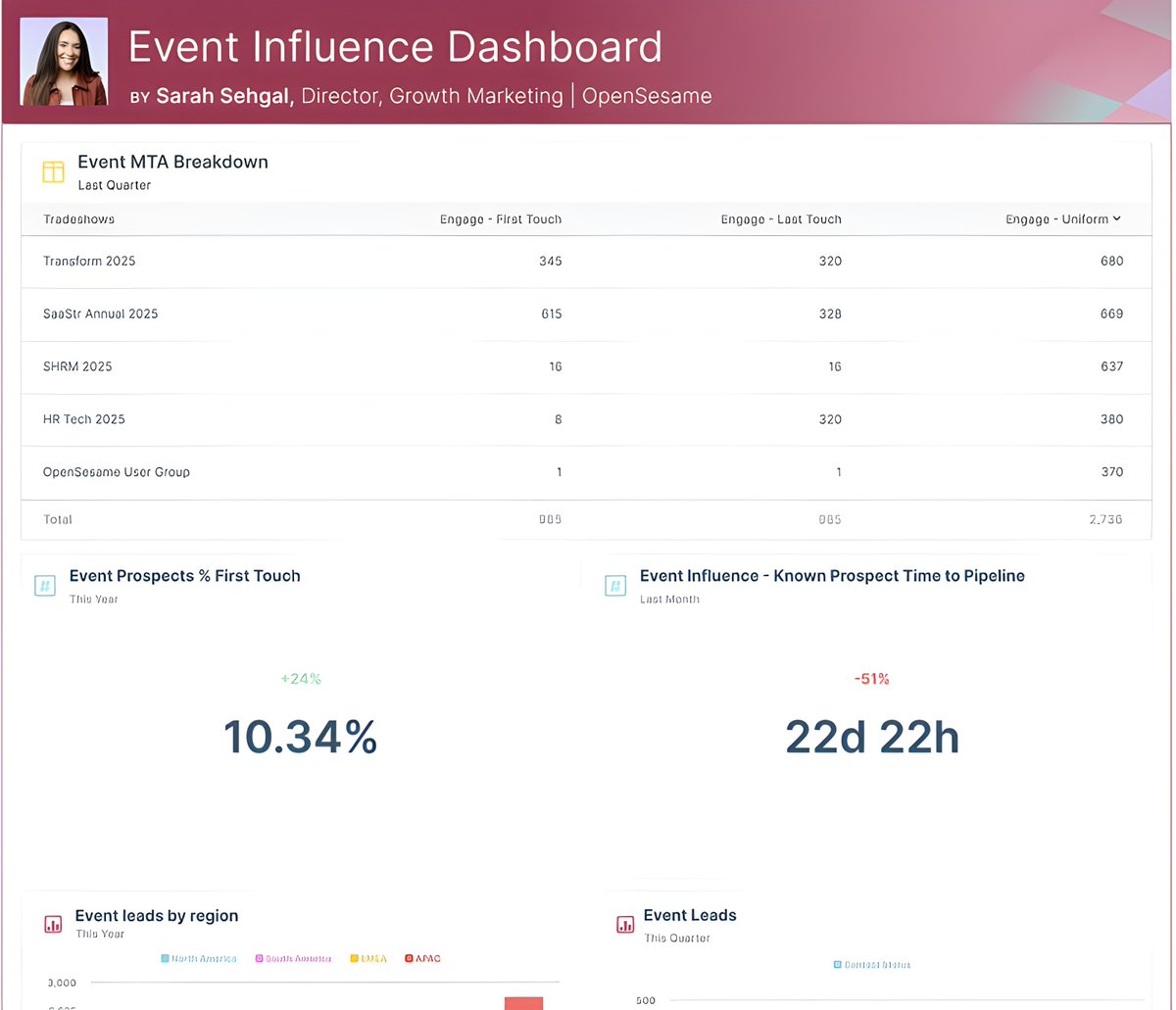
Task: Click SaaStr Annual first touch value 615
Action: [551, 314]
